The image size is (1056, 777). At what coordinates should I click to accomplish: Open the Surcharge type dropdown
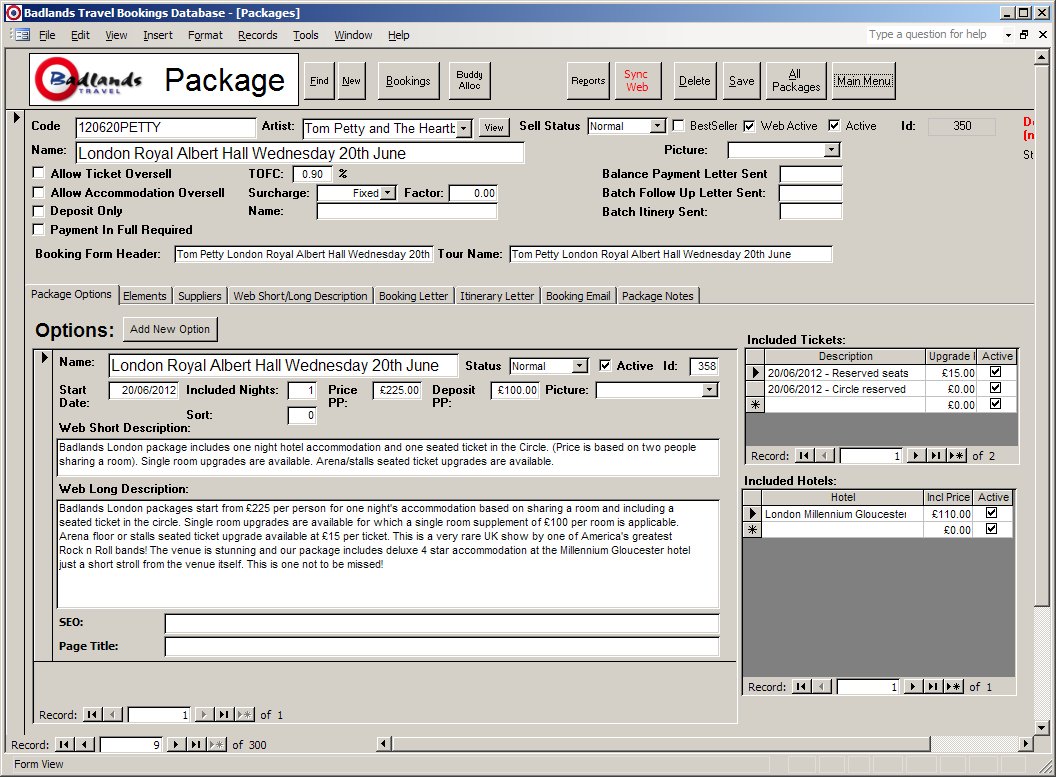click(x=388, y=193)
